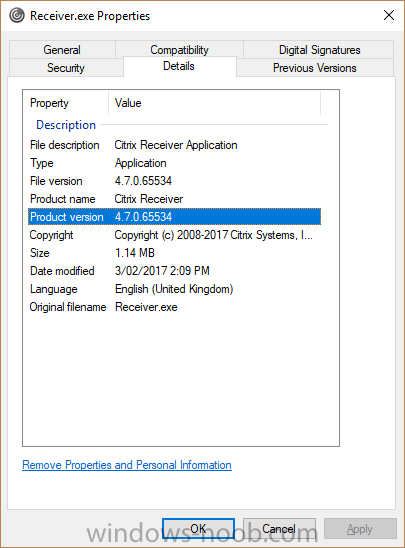Select the Date modified row
Image resolution: width=405 pixels, height=548 pixels.
[x=174, y=271]
